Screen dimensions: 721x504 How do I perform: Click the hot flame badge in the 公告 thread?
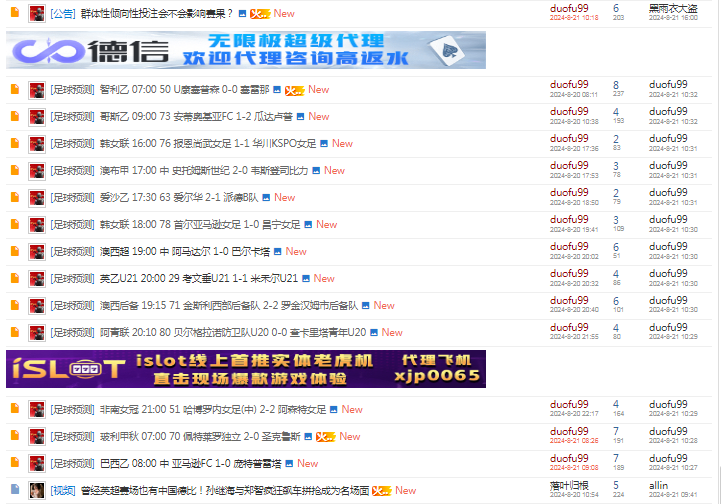pyautogui.click(x=260, y=14)
